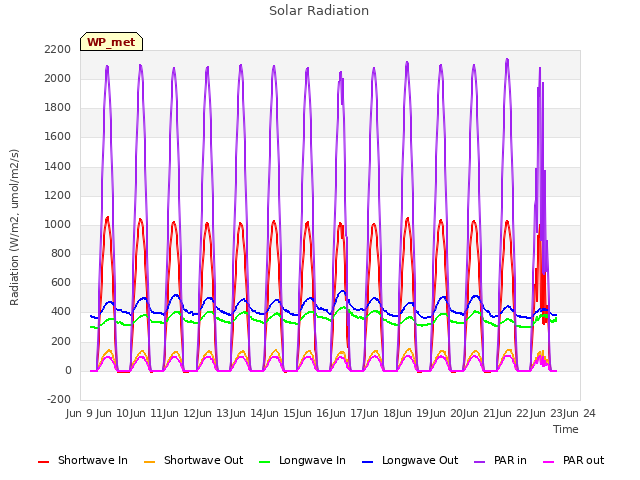Image resolution: width=640 pixels, height=480 pixels.
Task: Click the Jun 16 x-axis date label
Action: 314,413
